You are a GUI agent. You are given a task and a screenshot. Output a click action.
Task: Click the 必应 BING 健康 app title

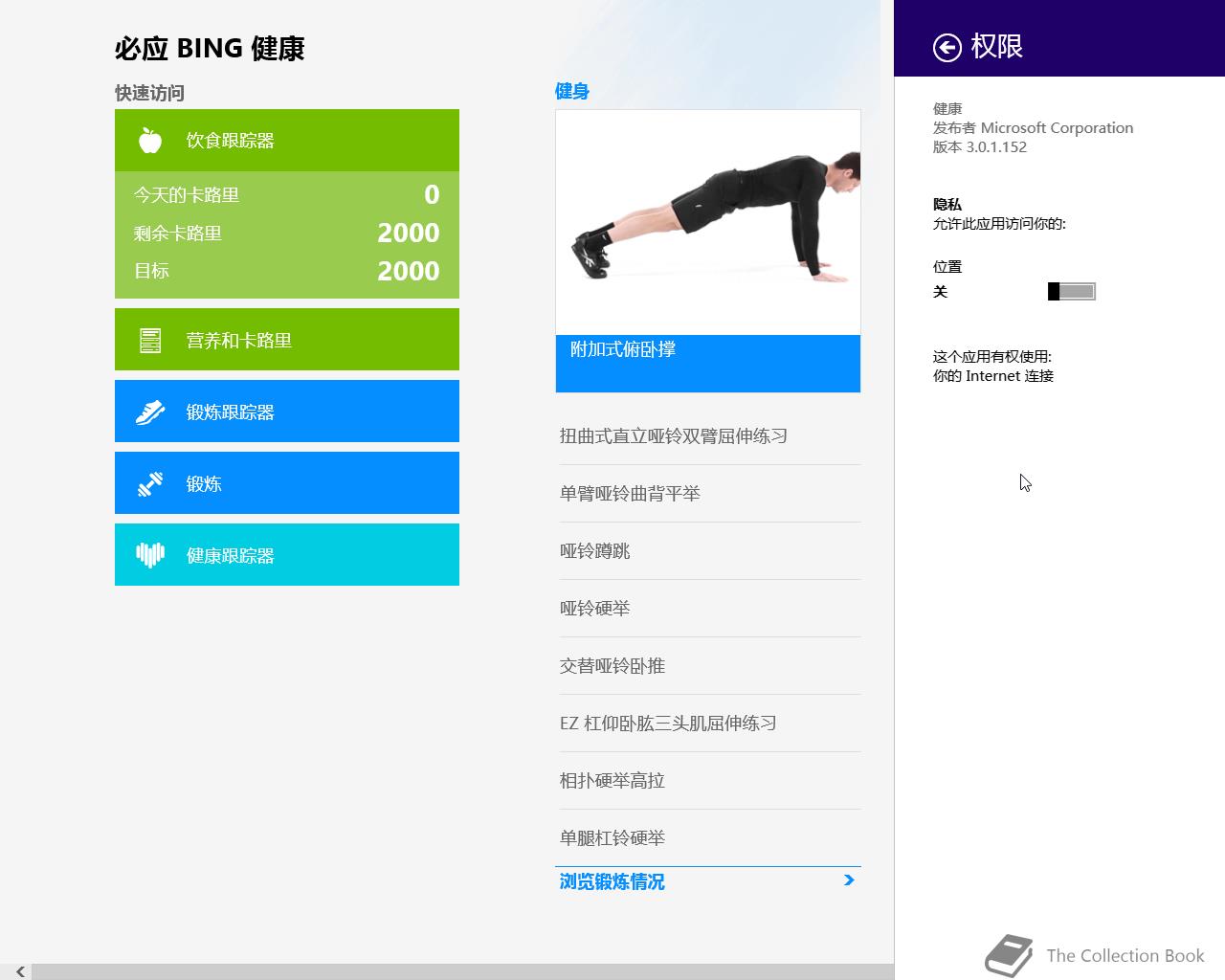[x=210, y=49]
